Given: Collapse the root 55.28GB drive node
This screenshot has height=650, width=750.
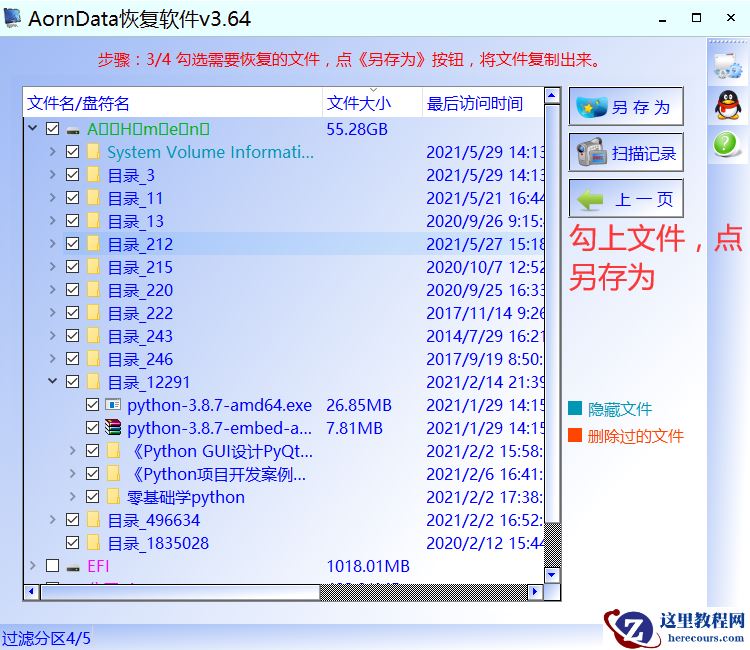Looking at the screenshot, I should click(33, 128).
